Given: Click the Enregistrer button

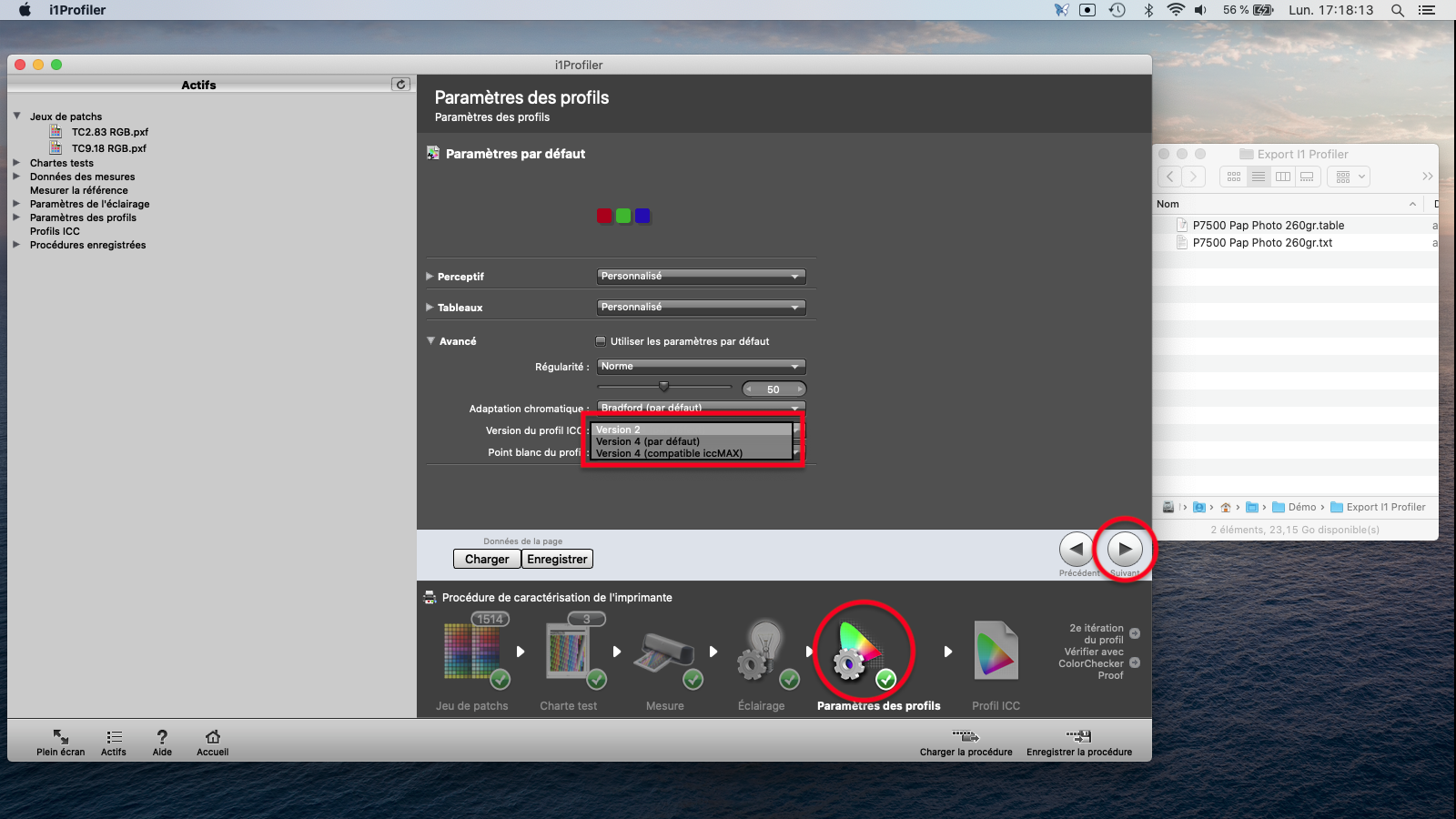Looking at the screenshot, I should [557, 559].
